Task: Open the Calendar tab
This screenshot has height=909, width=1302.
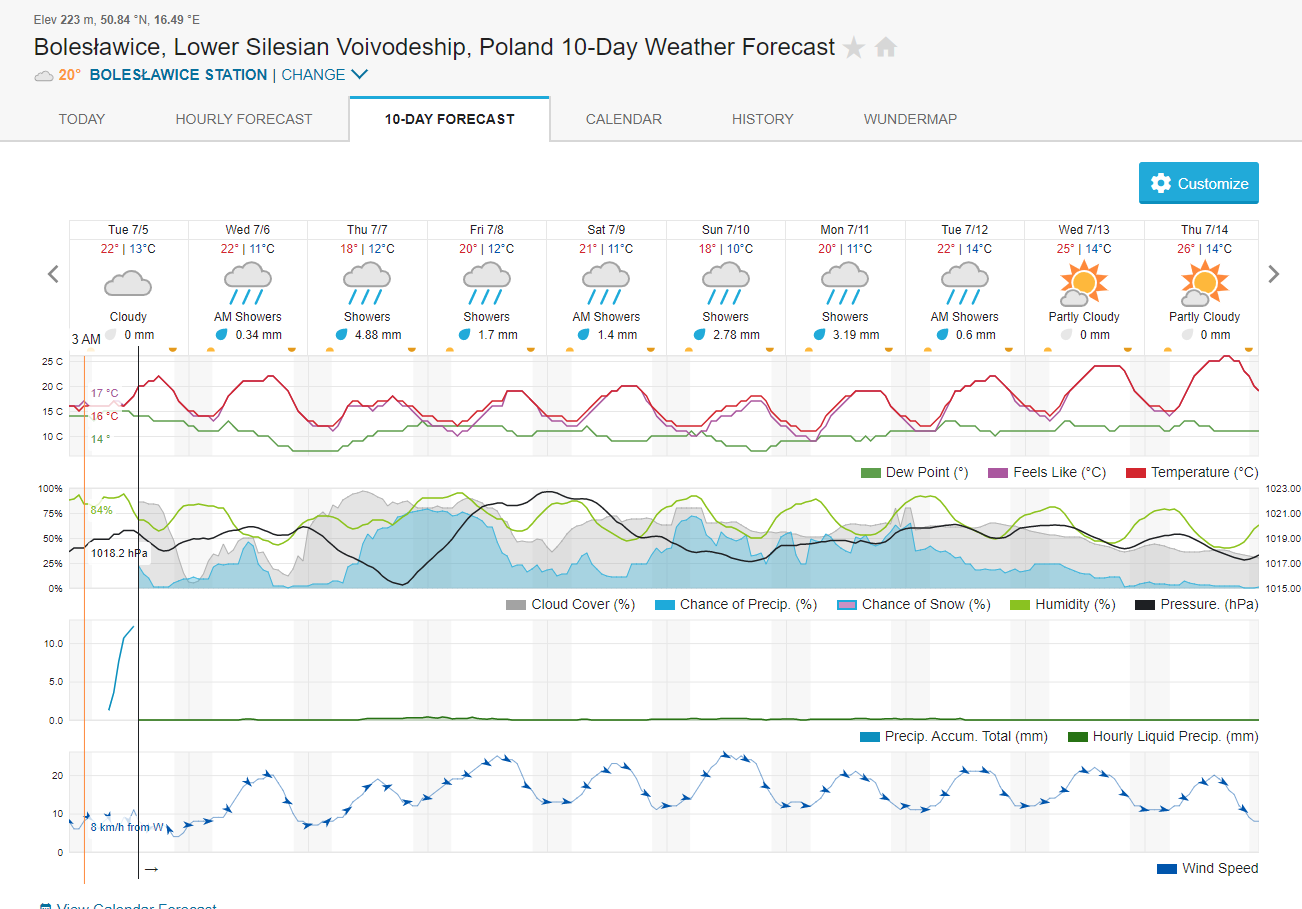Action: pyautogui.click(x=624, y=119)
